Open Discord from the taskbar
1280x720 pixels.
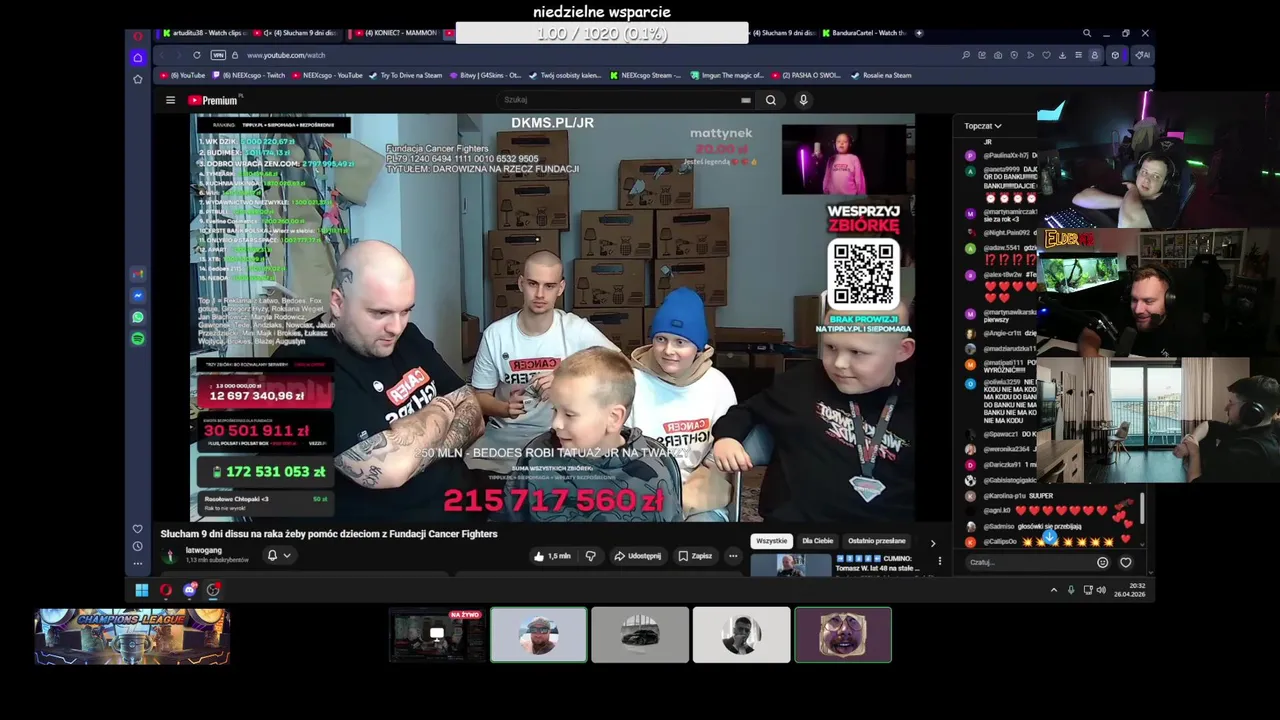pos(189,590)
